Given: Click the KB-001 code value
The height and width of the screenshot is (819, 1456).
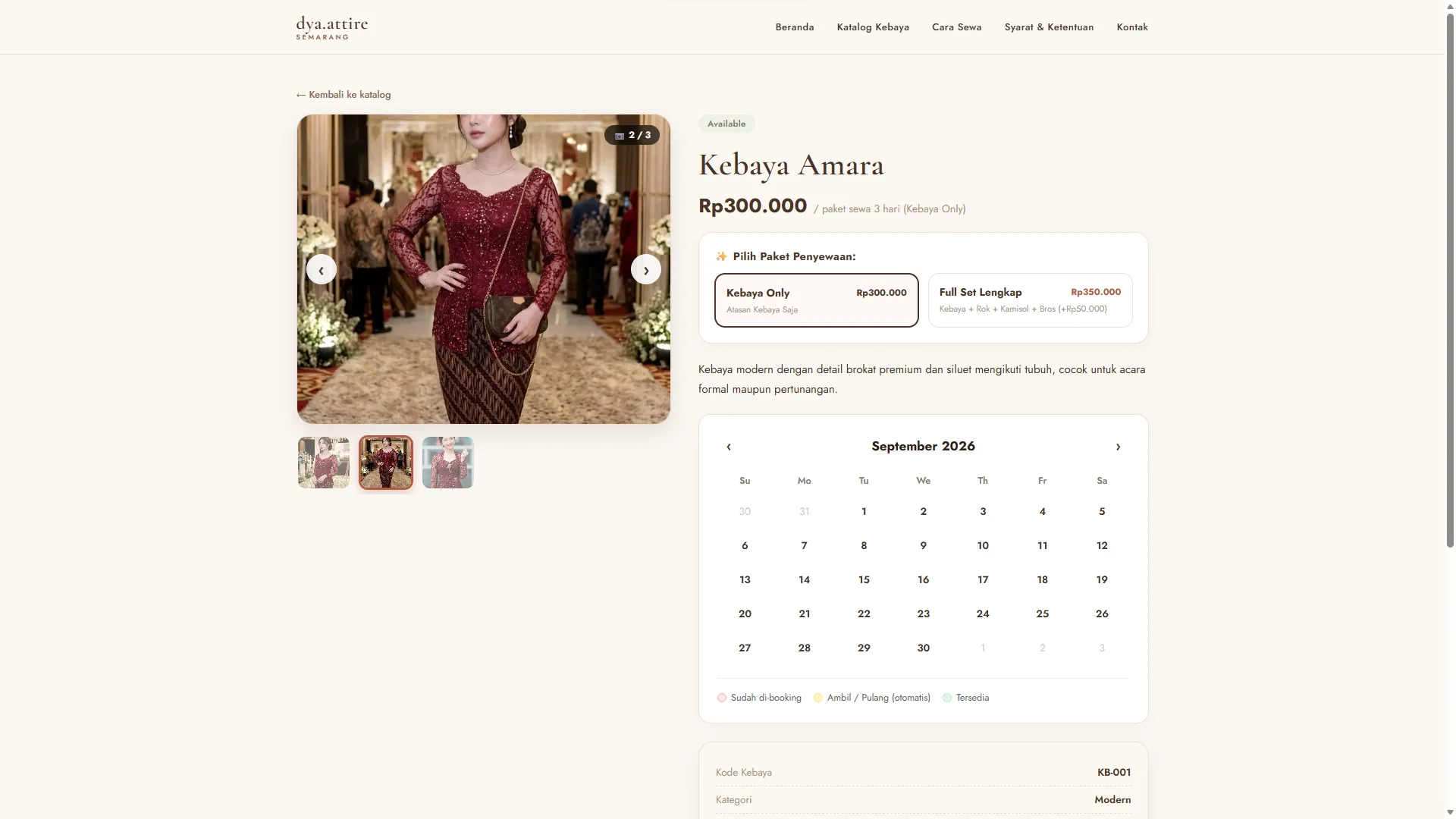Looking at the screenshot, I should [x=1114, y=773].
